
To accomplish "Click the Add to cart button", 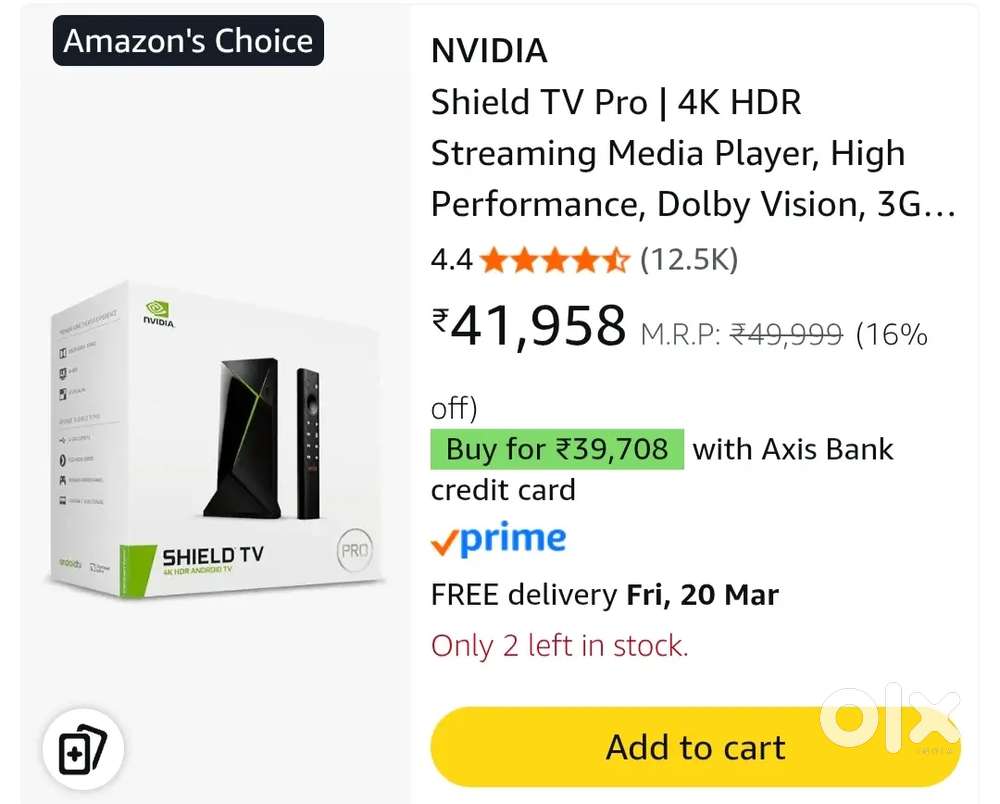I will pos(695,747).
